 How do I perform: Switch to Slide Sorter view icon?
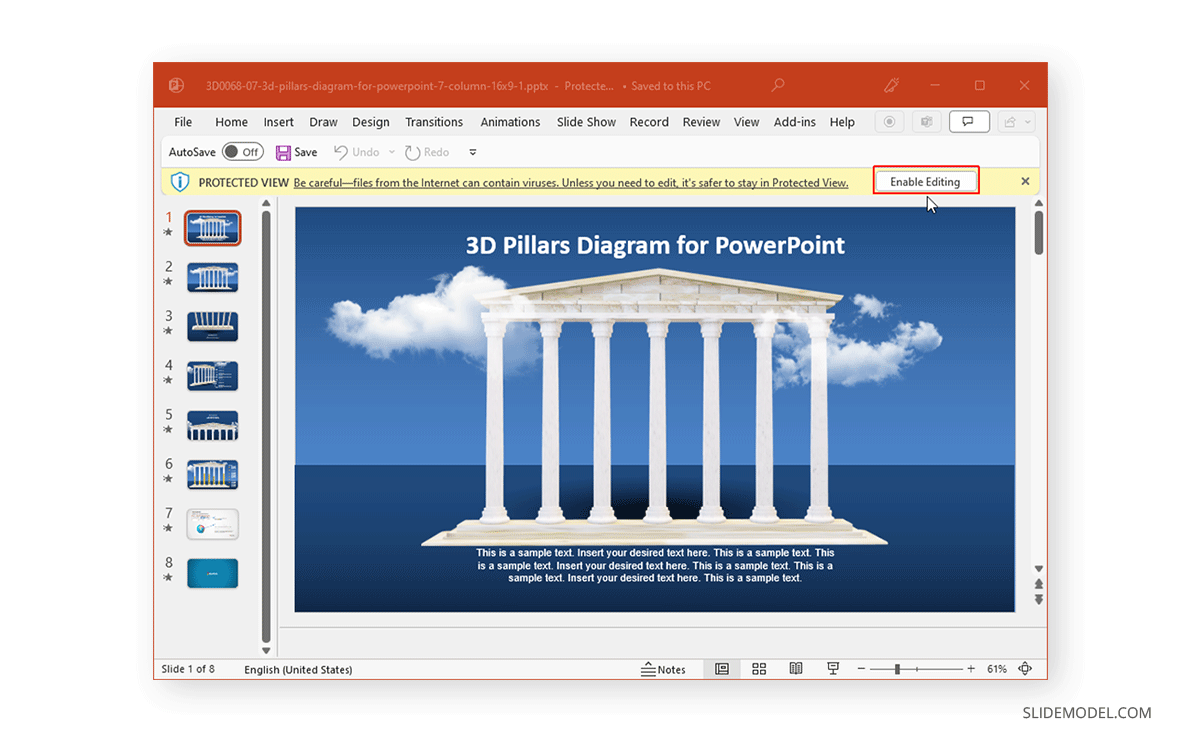[x=759, y=669]
